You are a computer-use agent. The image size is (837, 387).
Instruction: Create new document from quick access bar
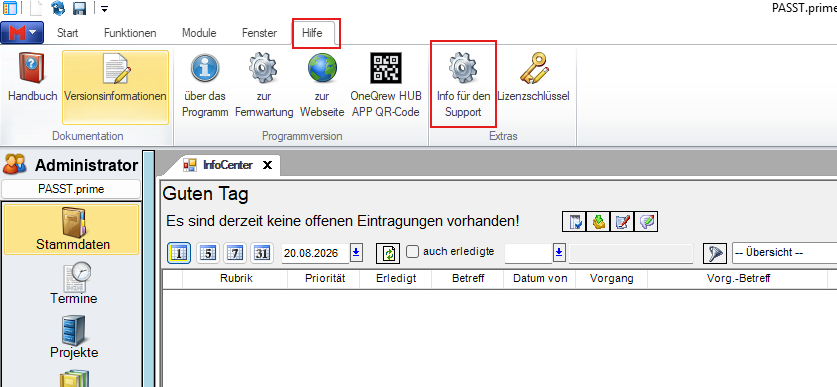35,8
